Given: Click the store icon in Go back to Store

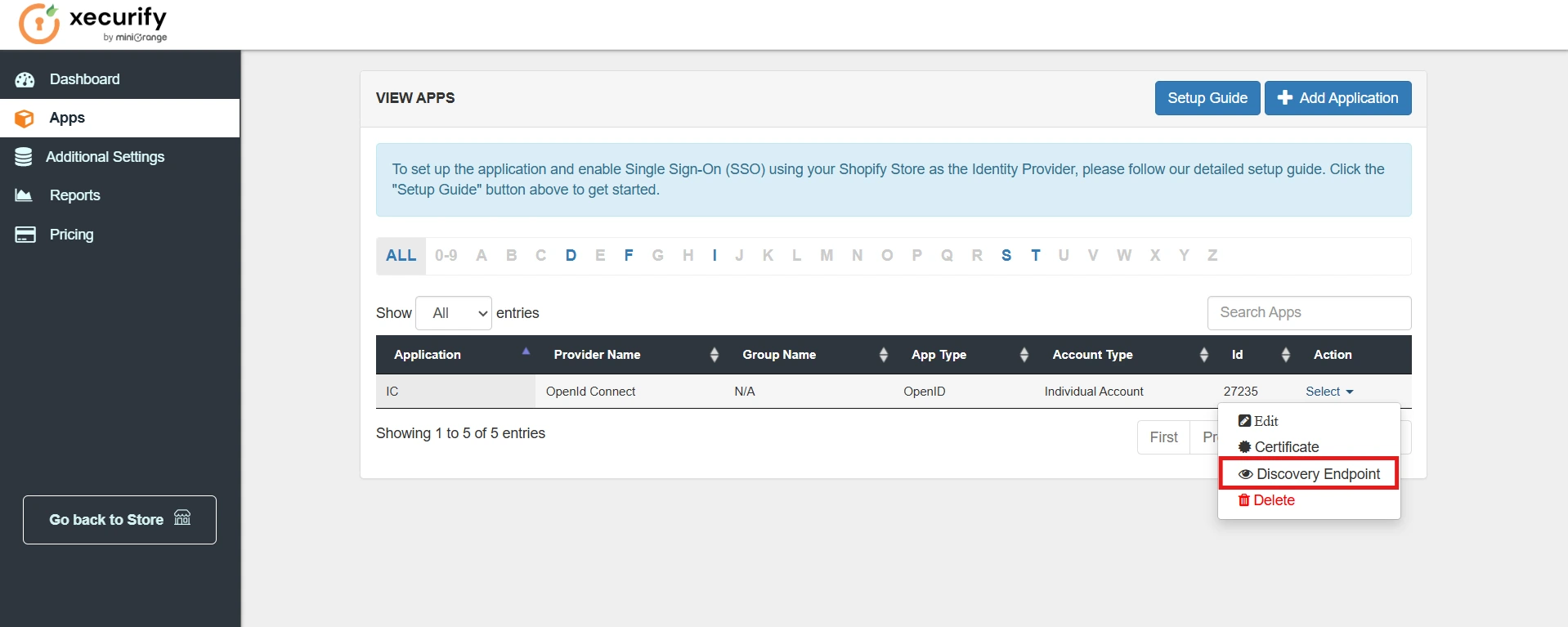Looking at the screenshot, I should pos(182,517).
